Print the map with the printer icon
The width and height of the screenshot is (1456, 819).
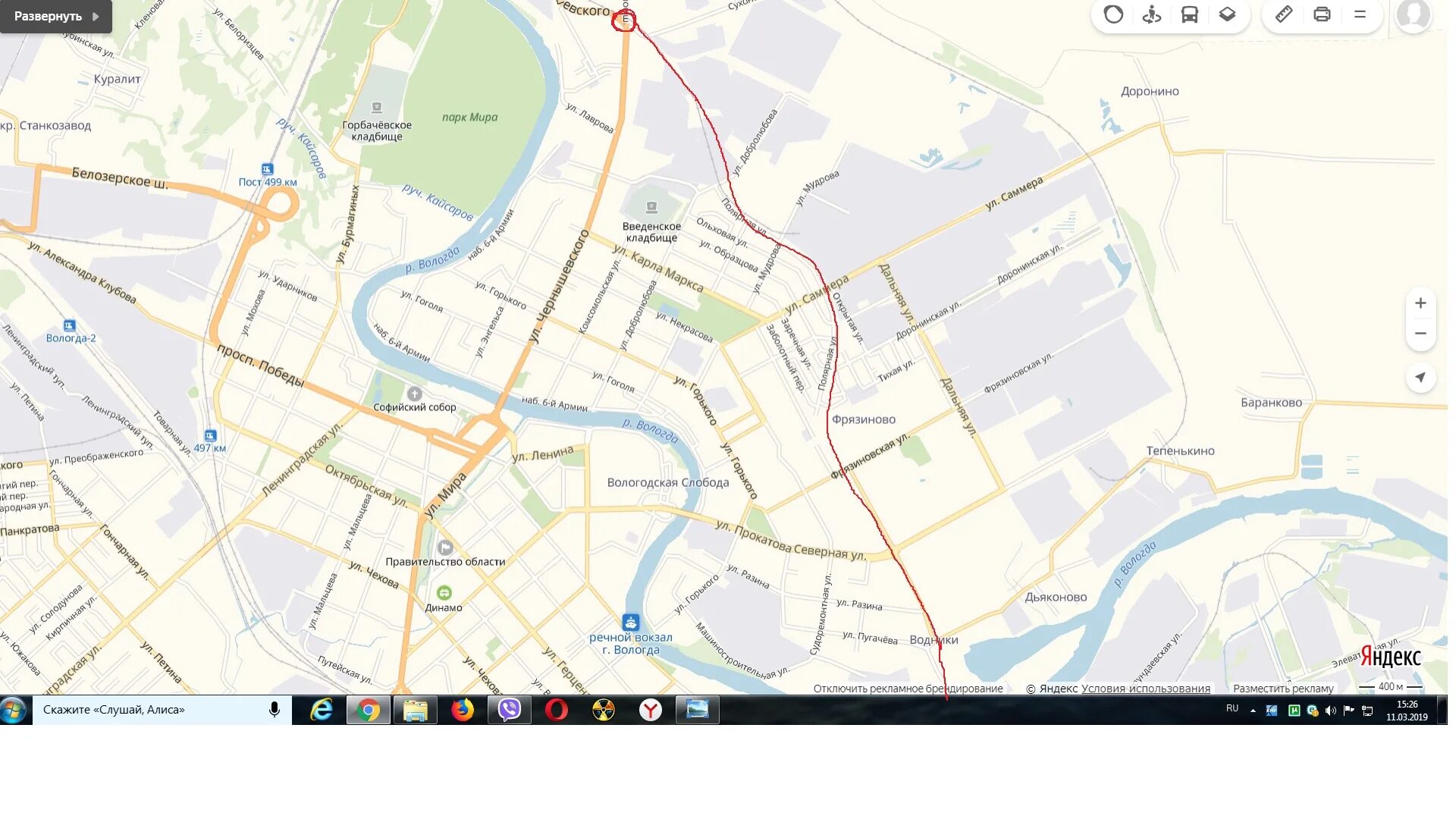[1322, 14]
